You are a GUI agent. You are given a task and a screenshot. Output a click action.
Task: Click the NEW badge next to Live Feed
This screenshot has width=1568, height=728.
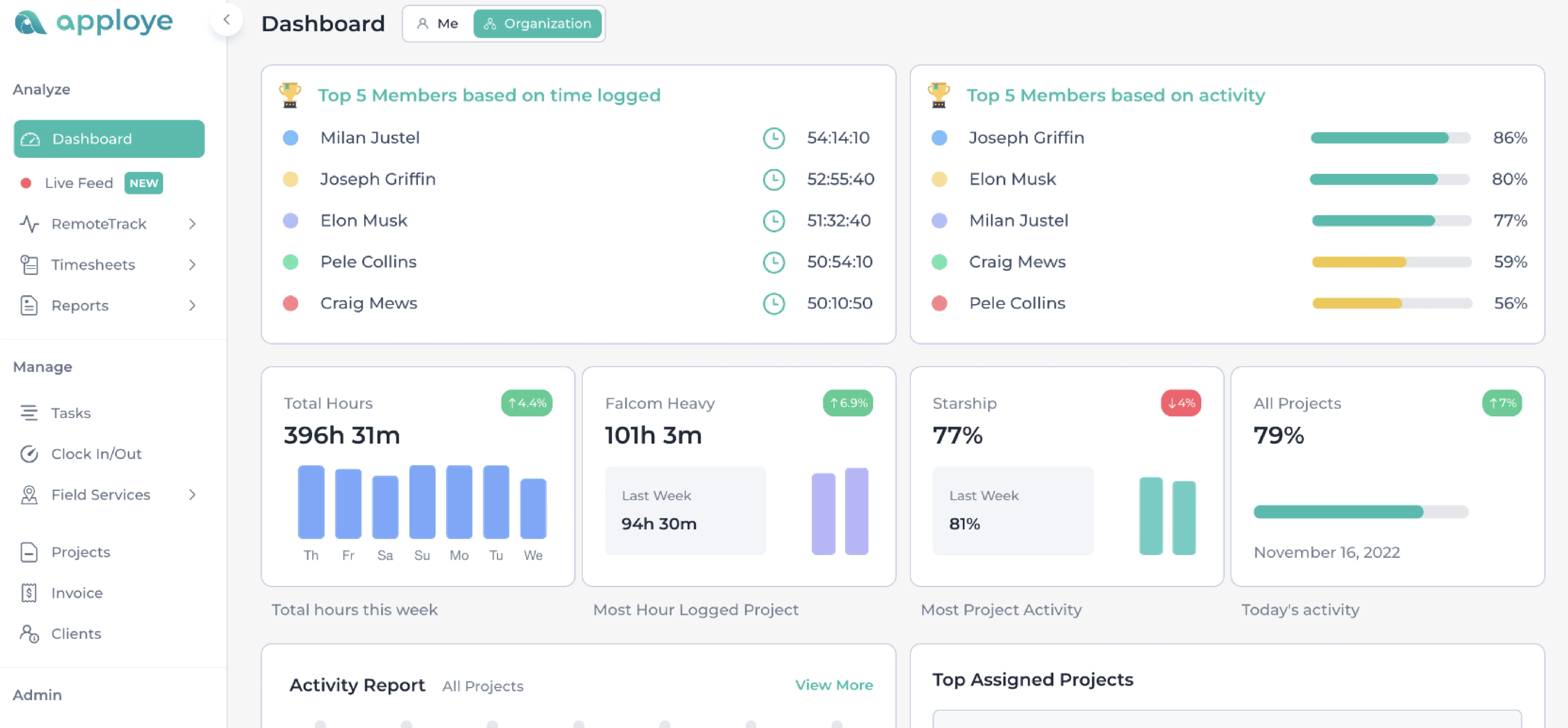click(144, 183)
